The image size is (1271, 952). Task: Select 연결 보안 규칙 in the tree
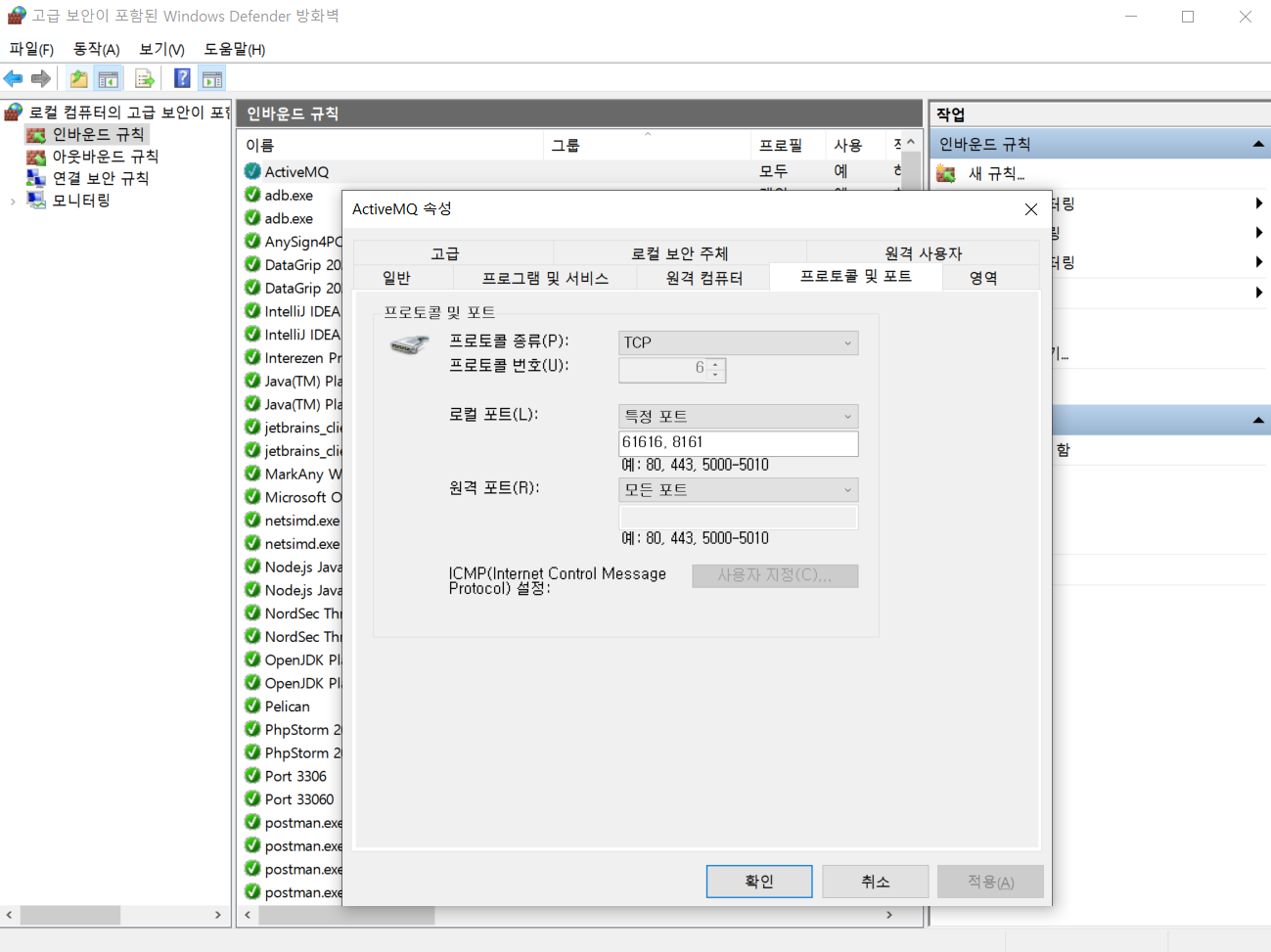click(x=101, y=178)
